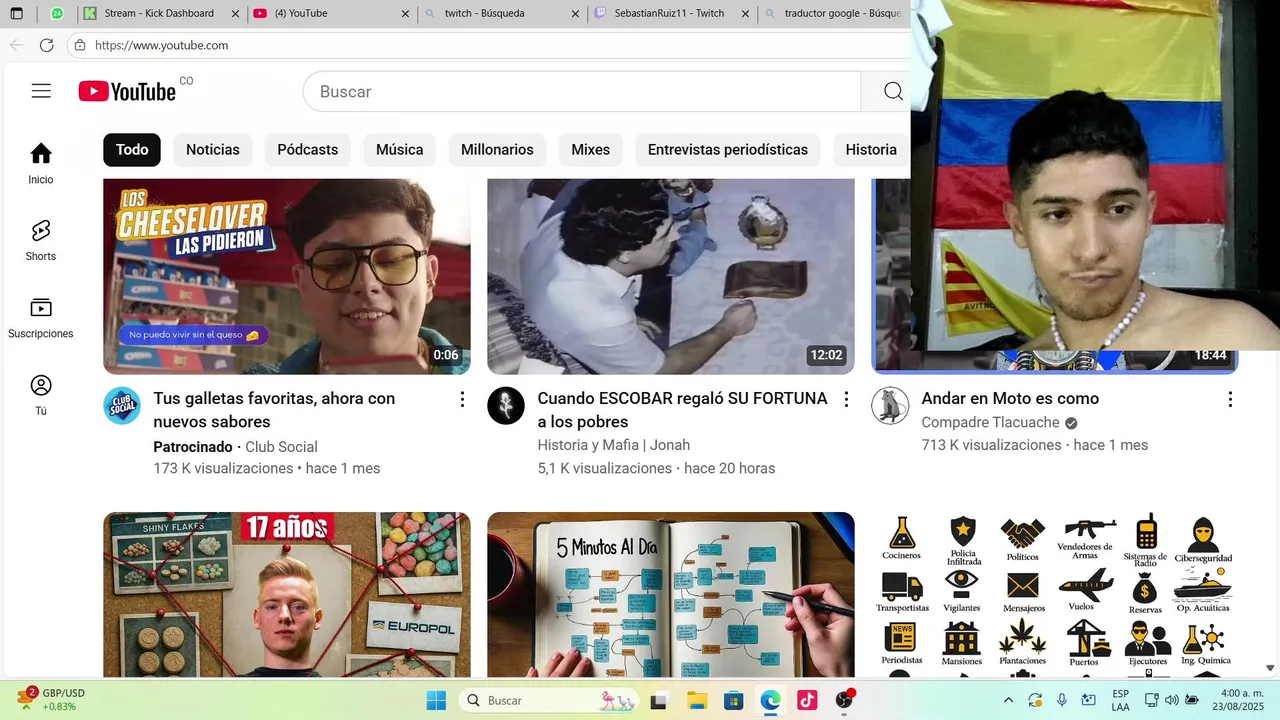Viewport: 1280px width, 720px height.
Task: Open Historia y Mafia channel avatar
Action: 506,406
